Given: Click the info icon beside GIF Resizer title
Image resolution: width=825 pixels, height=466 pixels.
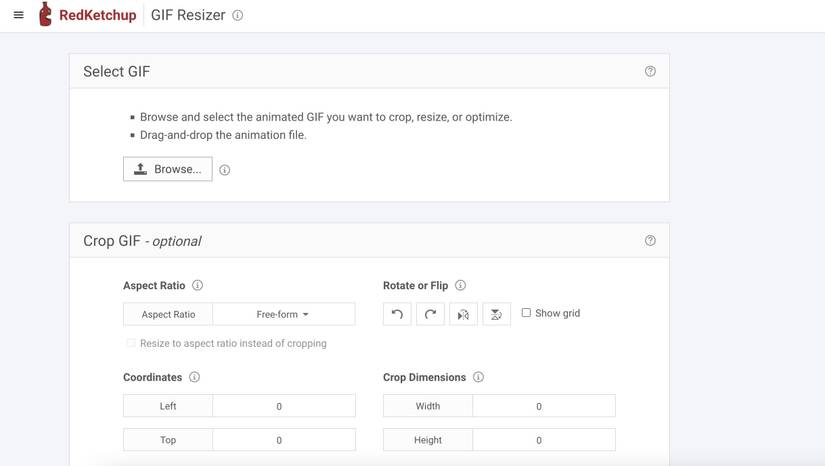Looking at the screenshot, I should (238, 15).
